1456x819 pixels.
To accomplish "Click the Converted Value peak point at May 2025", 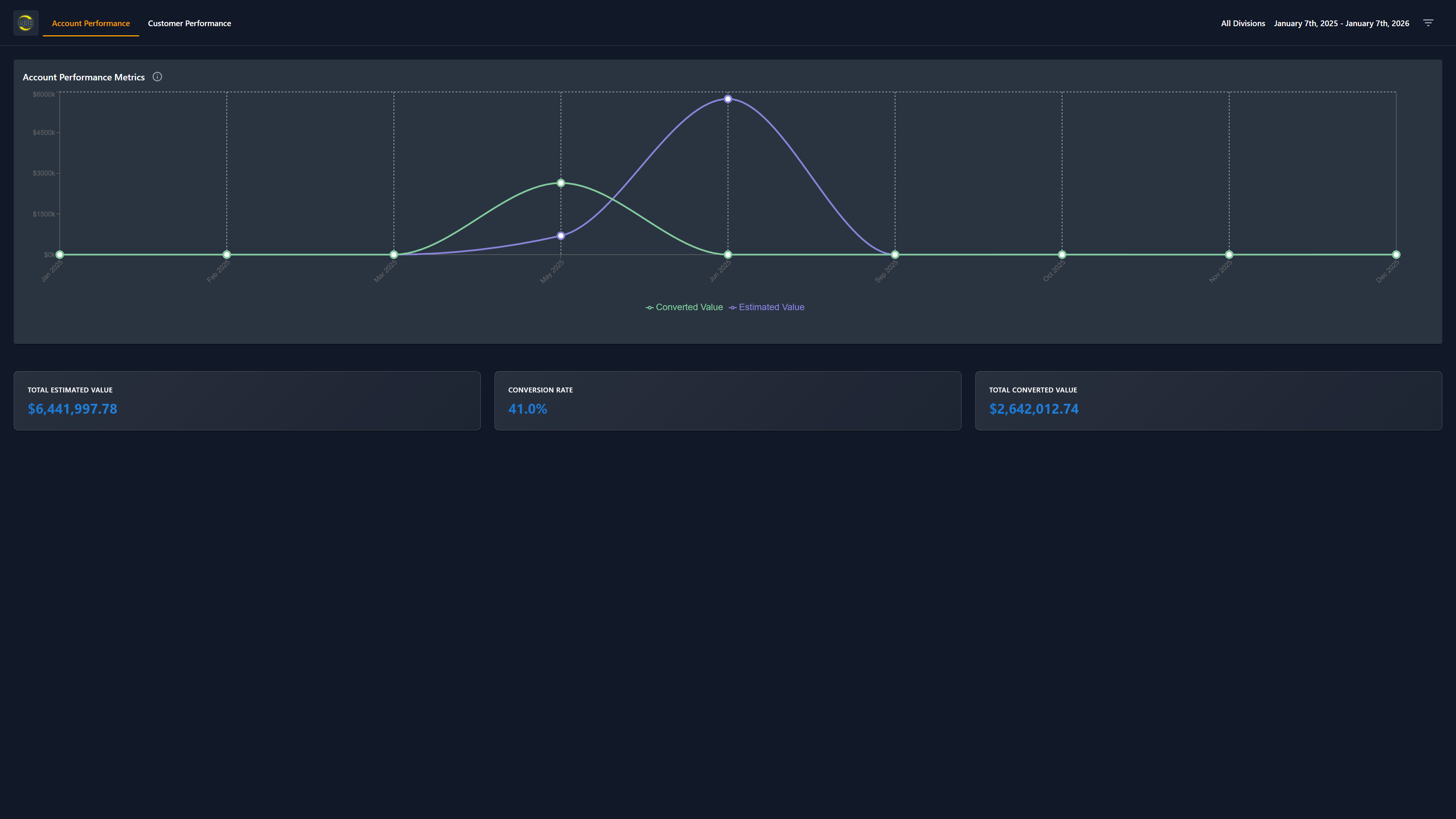I will [x=560, y=182].
